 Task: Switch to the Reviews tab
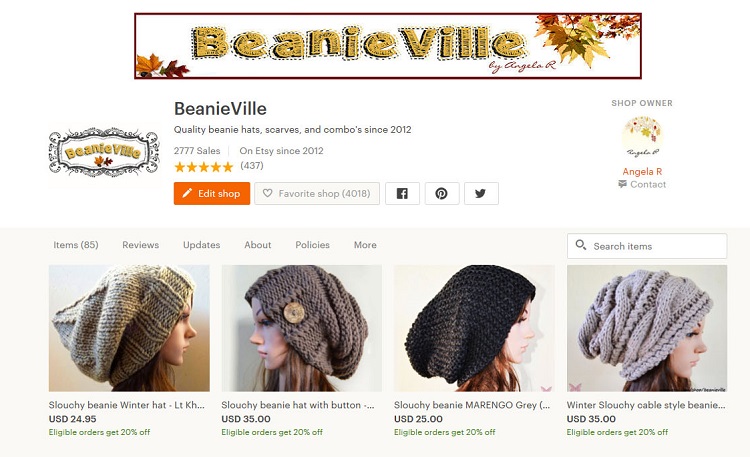click(x=141, y=245)
